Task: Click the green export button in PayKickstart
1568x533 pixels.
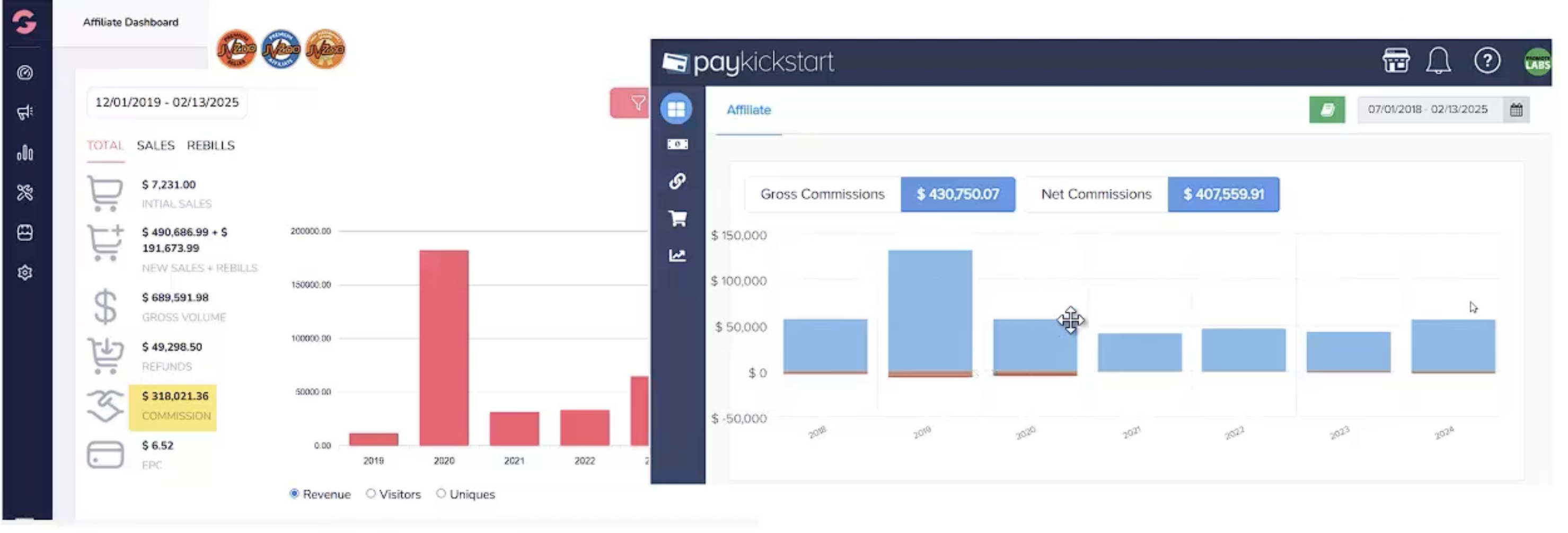Action: pos(1327,110)
